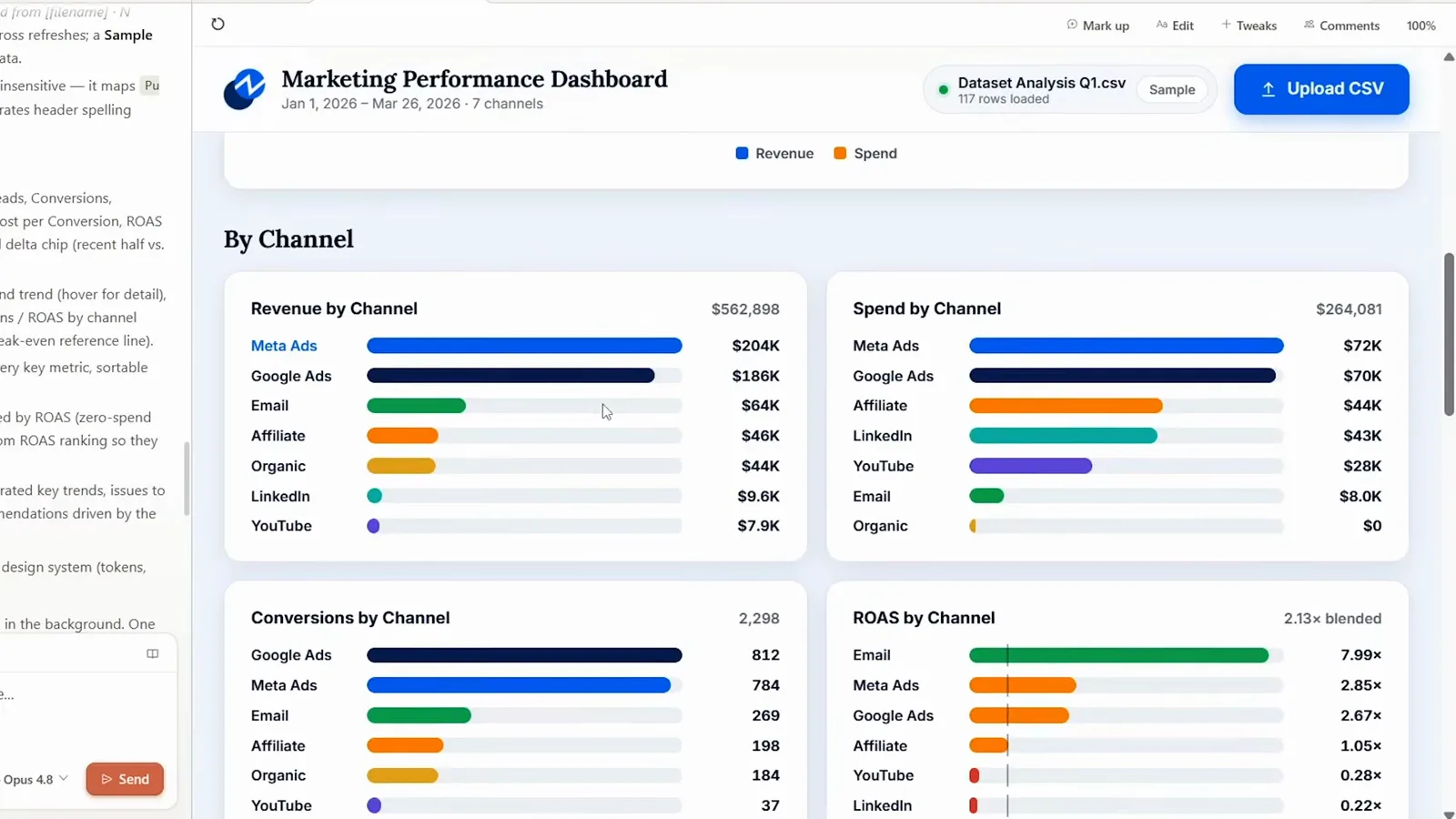1456x819 pixels.
Task: Click LinkedIn 0.22× ROAS value
Action: click(1360, 805)
